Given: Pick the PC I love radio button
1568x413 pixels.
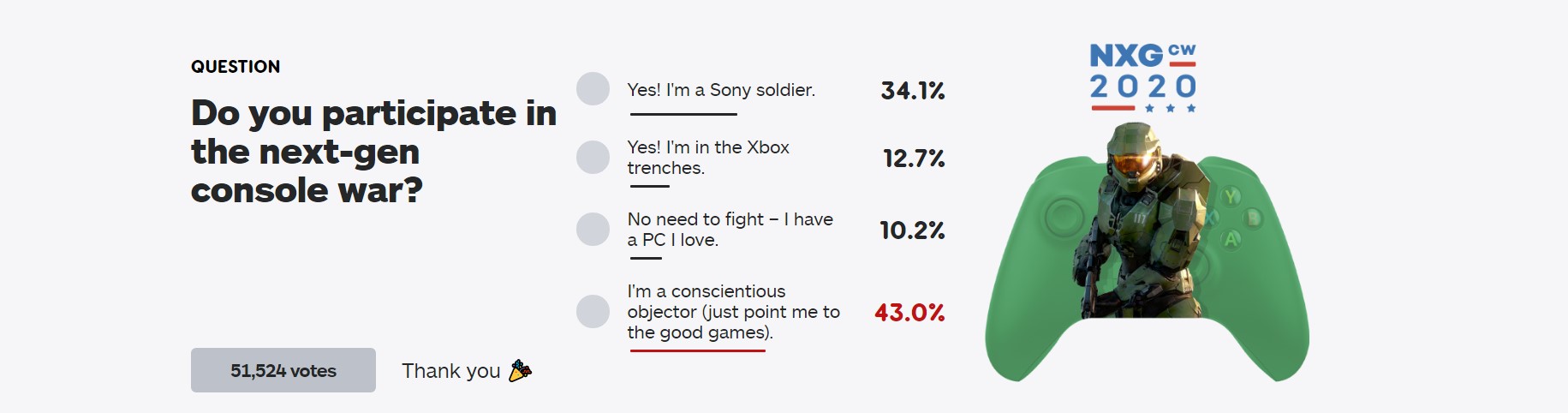Looking at the screenshot, I should pyautogui.click(x=593, y=230).
